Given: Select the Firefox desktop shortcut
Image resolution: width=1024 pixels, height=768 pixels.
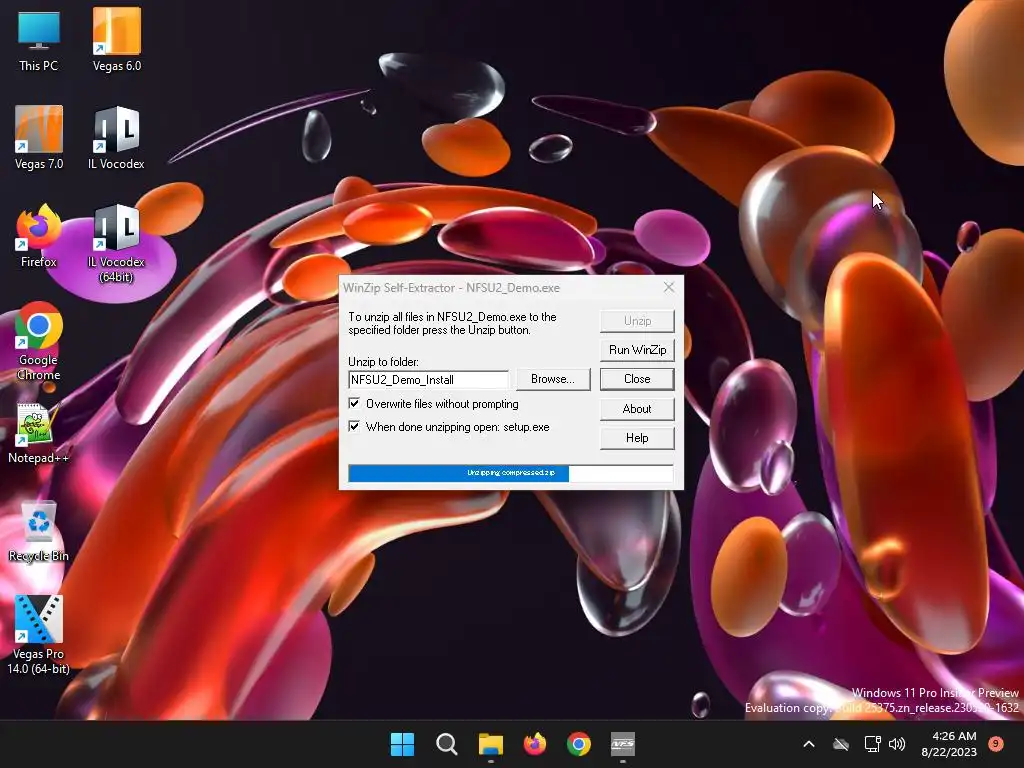Looking at the screenshot, I should pyautogui.click(x=39, y=236).
